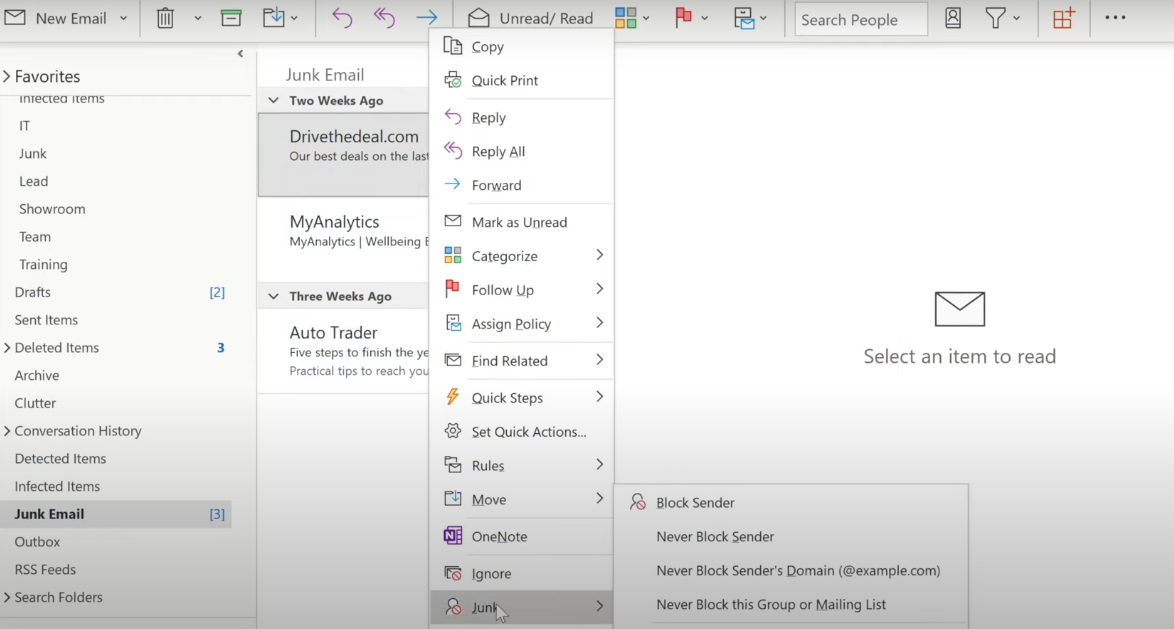
Task: Click the Assign Policy toolbar icon
Action: coord(743,18)
